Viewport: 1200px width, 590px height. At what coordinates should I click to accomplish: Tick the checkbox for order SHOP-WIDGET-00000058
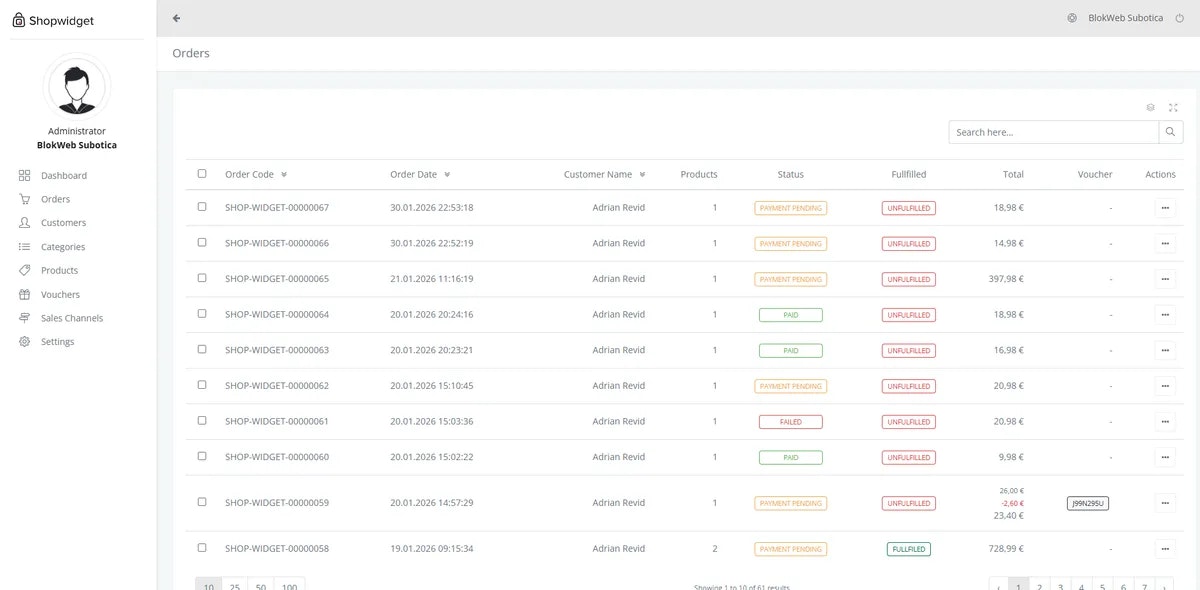201,548
